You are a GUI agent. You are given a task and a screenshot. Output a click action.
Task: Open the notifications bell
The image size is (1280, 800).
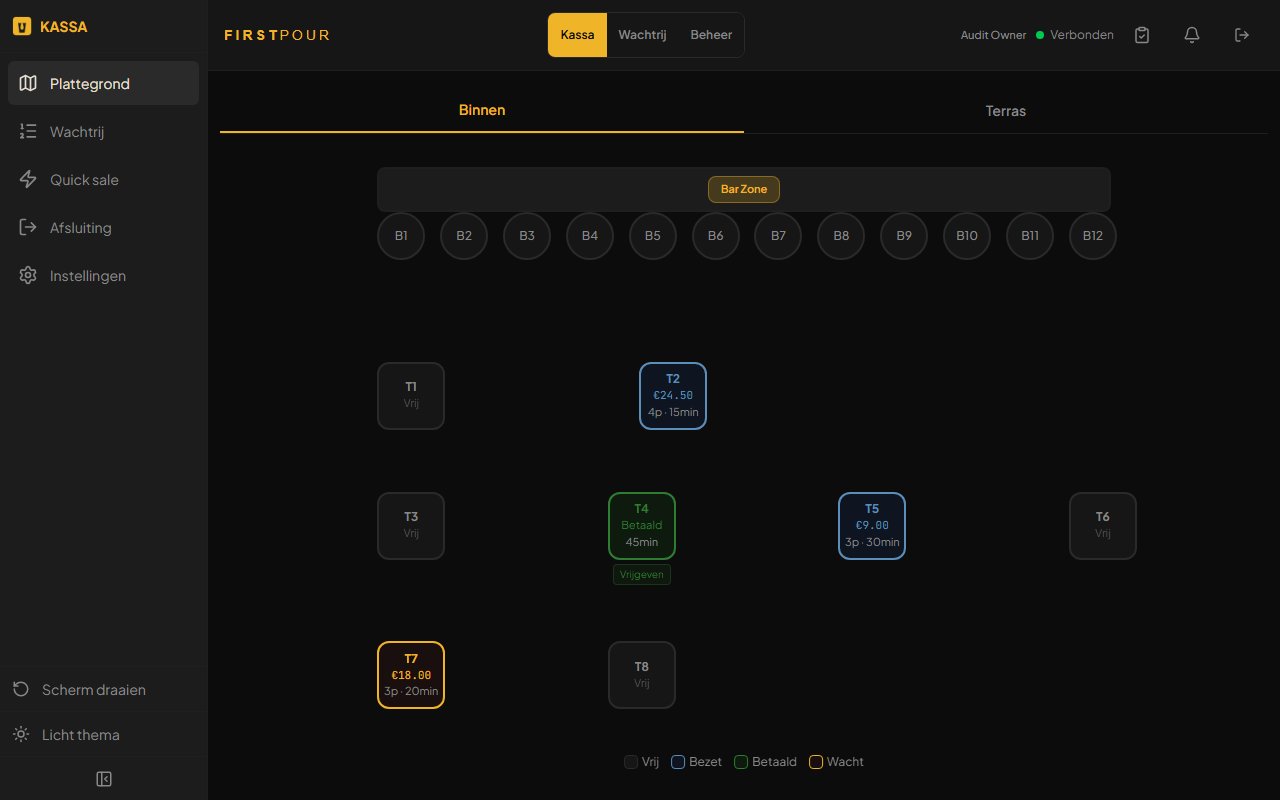coord(1192,35)
